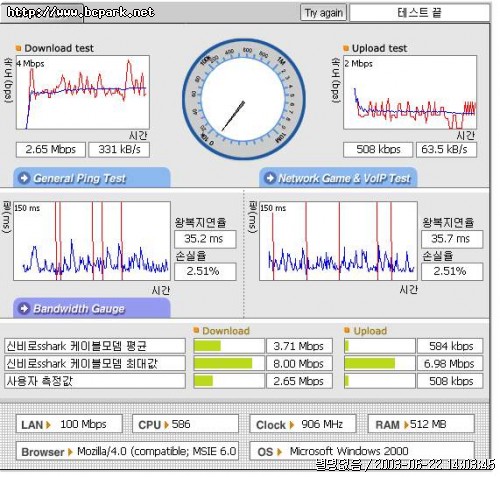Open the Network Game & VoIP Test tab
Image resolution: width=500 pixels, height=477 pixels.
click(338, 178)
